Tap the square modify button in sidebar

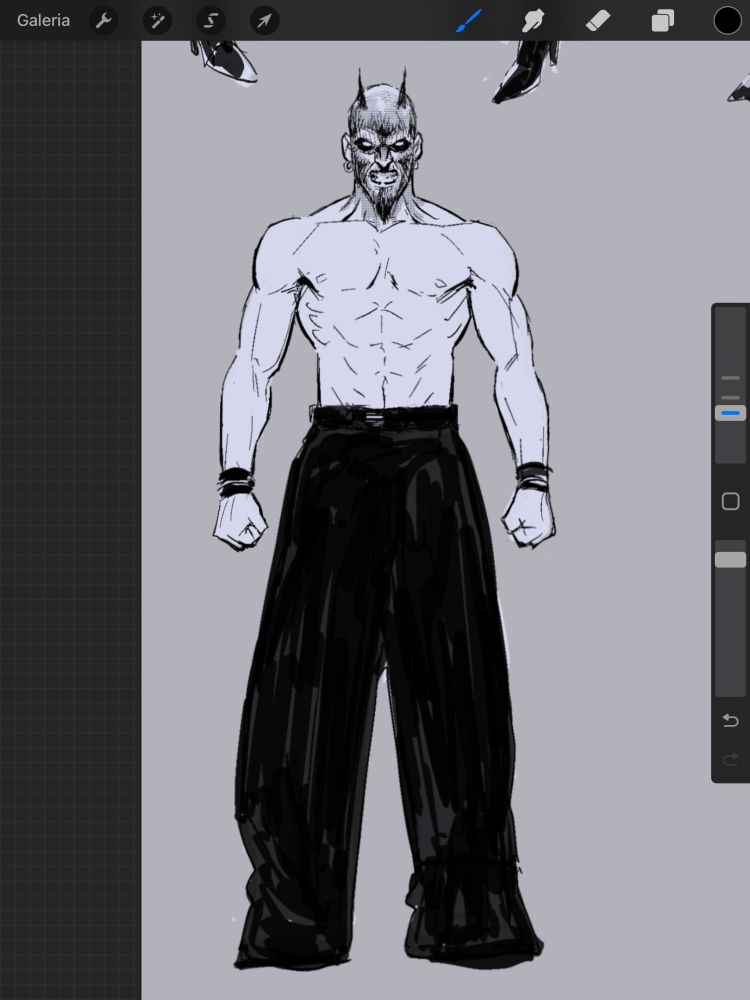point(730,501)
